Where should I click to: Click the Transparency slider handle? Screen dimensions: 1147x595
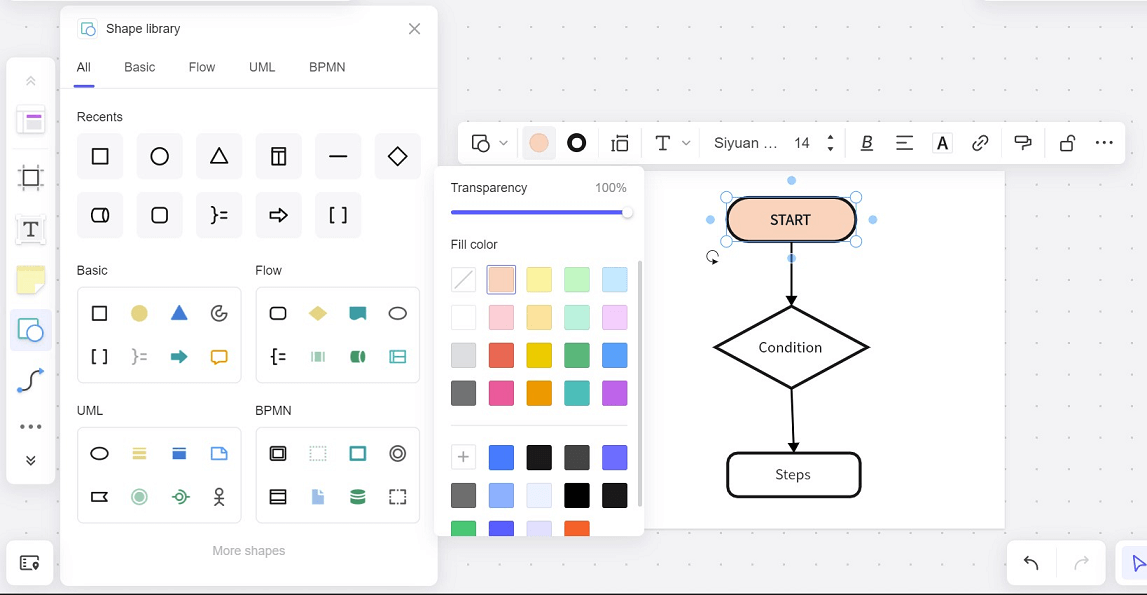(x=627, y=212)
